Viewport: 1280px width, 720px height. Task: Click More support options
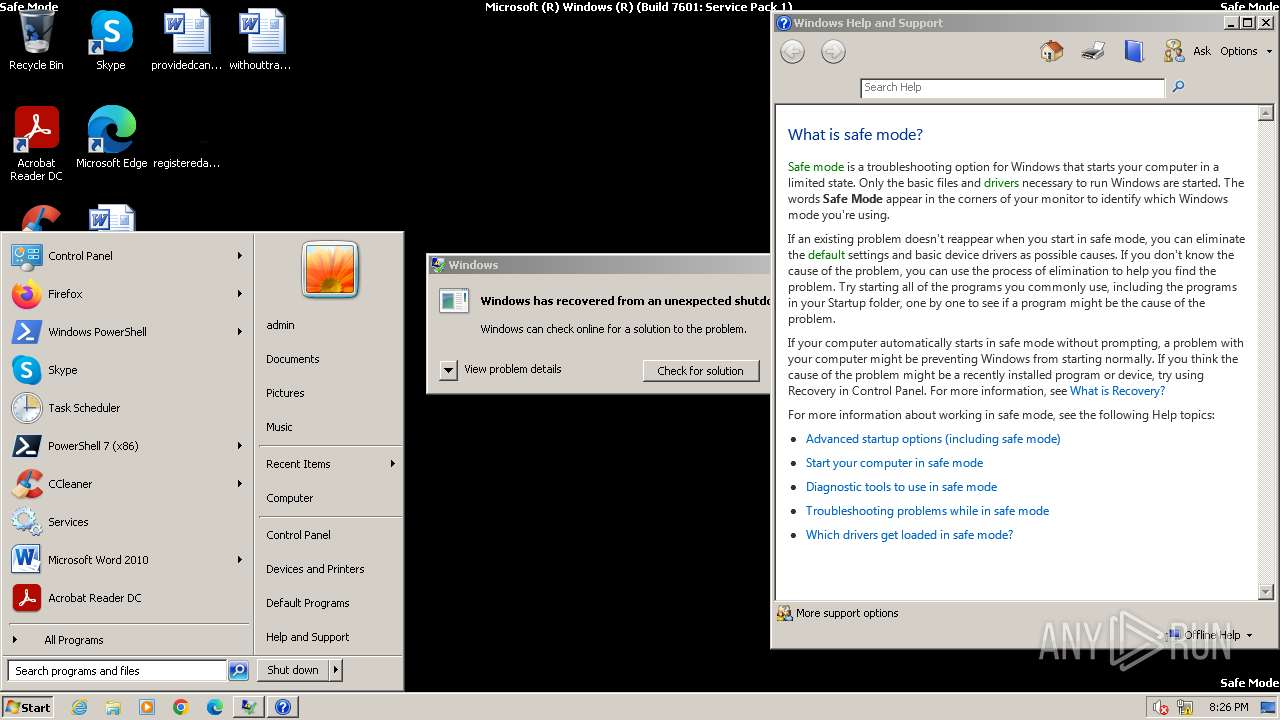click(x=838, y=613)
